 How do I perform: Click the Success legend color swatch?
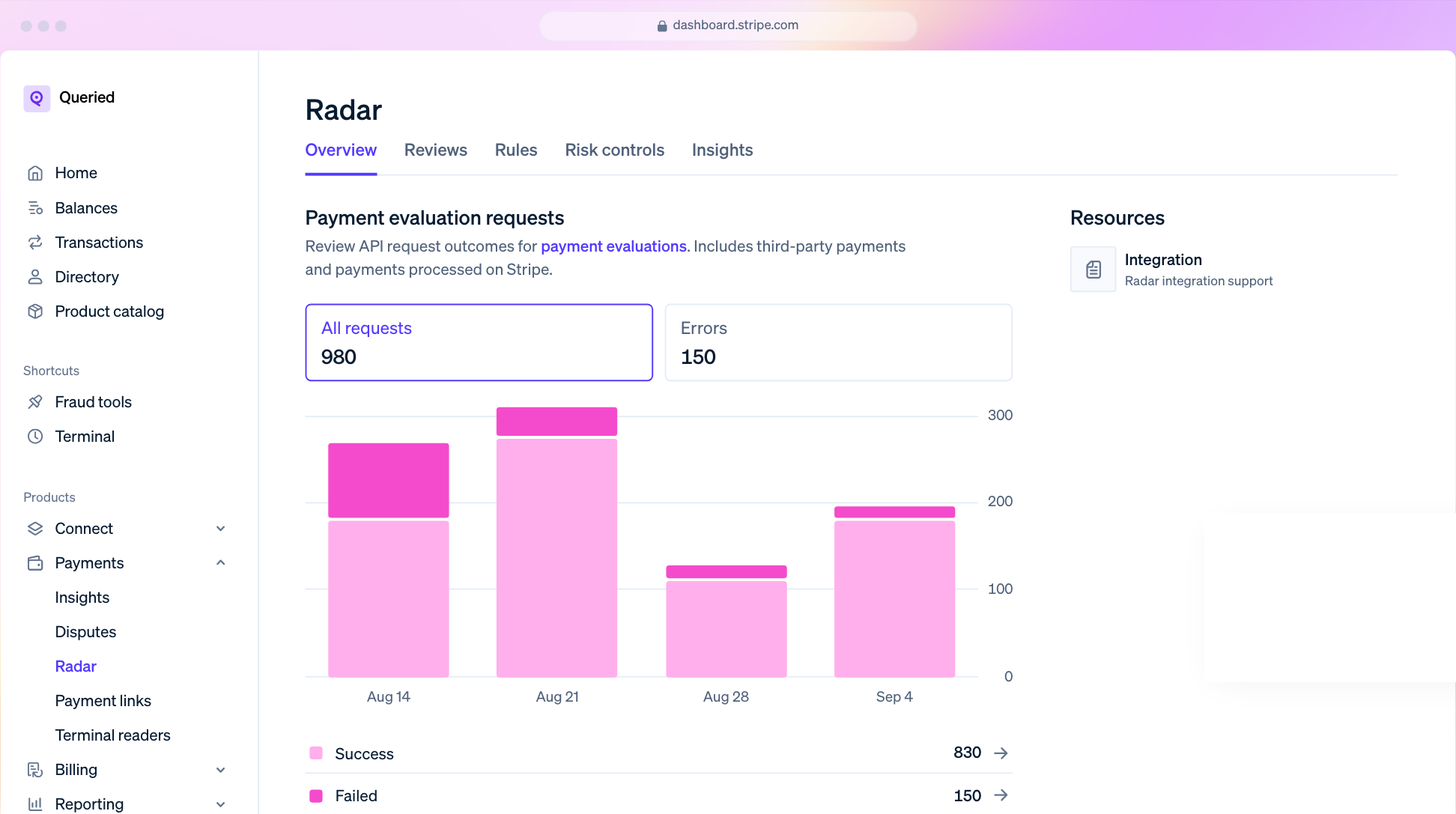316,753
